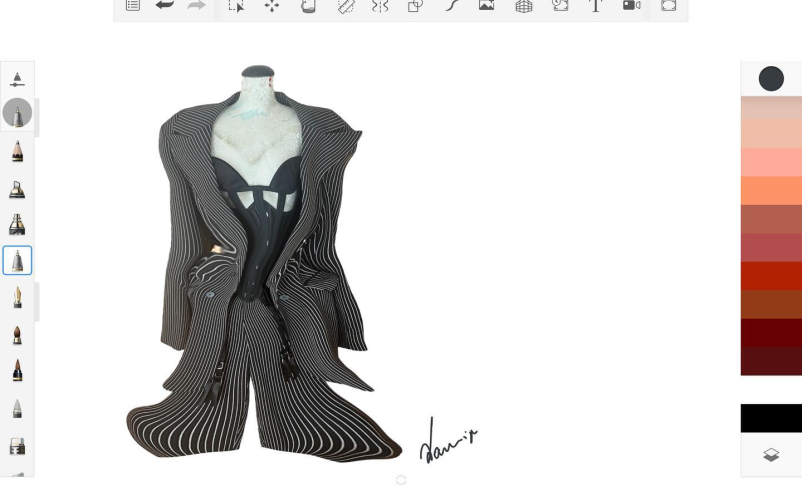Pick the bright orange color swatch

click(x=771, y=190)
